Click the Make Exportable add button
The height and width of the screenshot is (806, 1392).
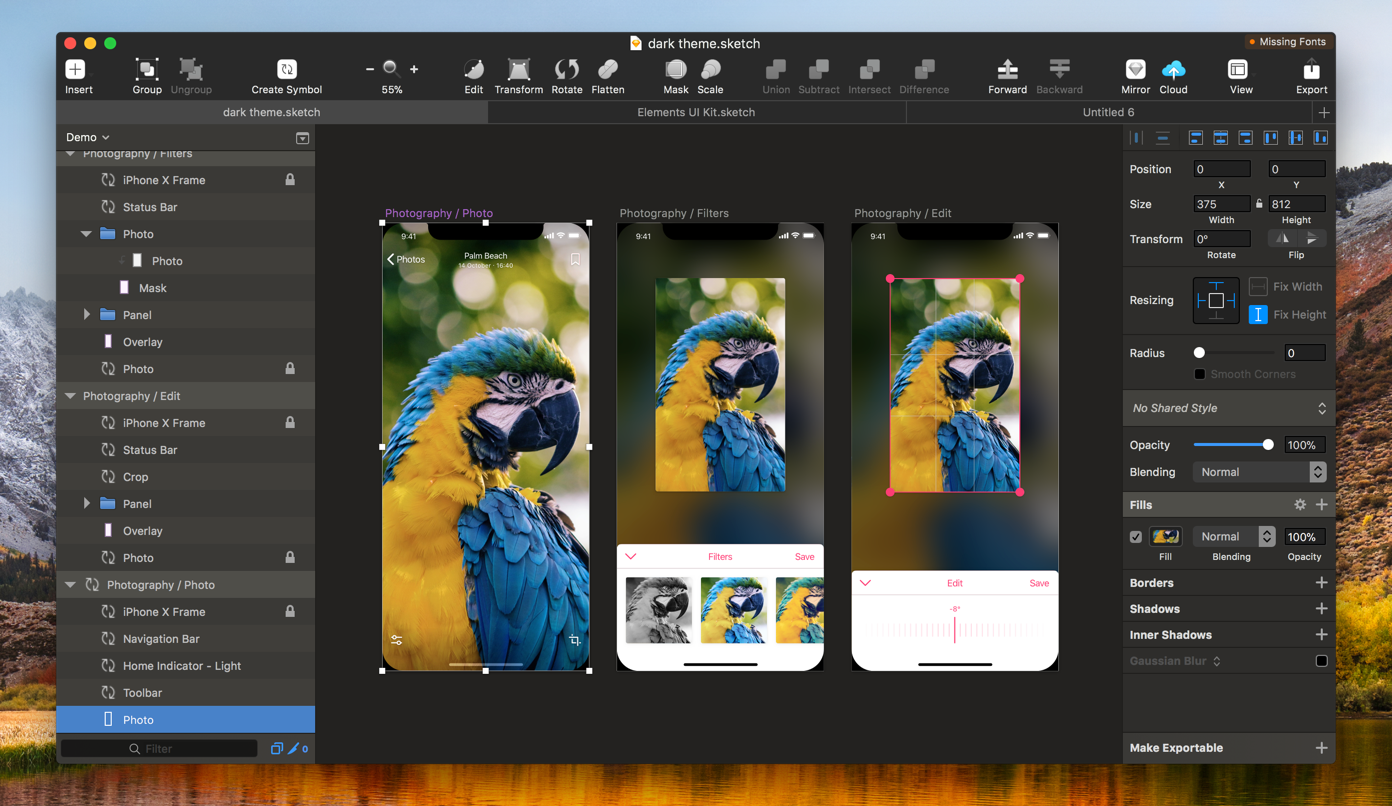pyautogui.click(x=1321, y=748)
